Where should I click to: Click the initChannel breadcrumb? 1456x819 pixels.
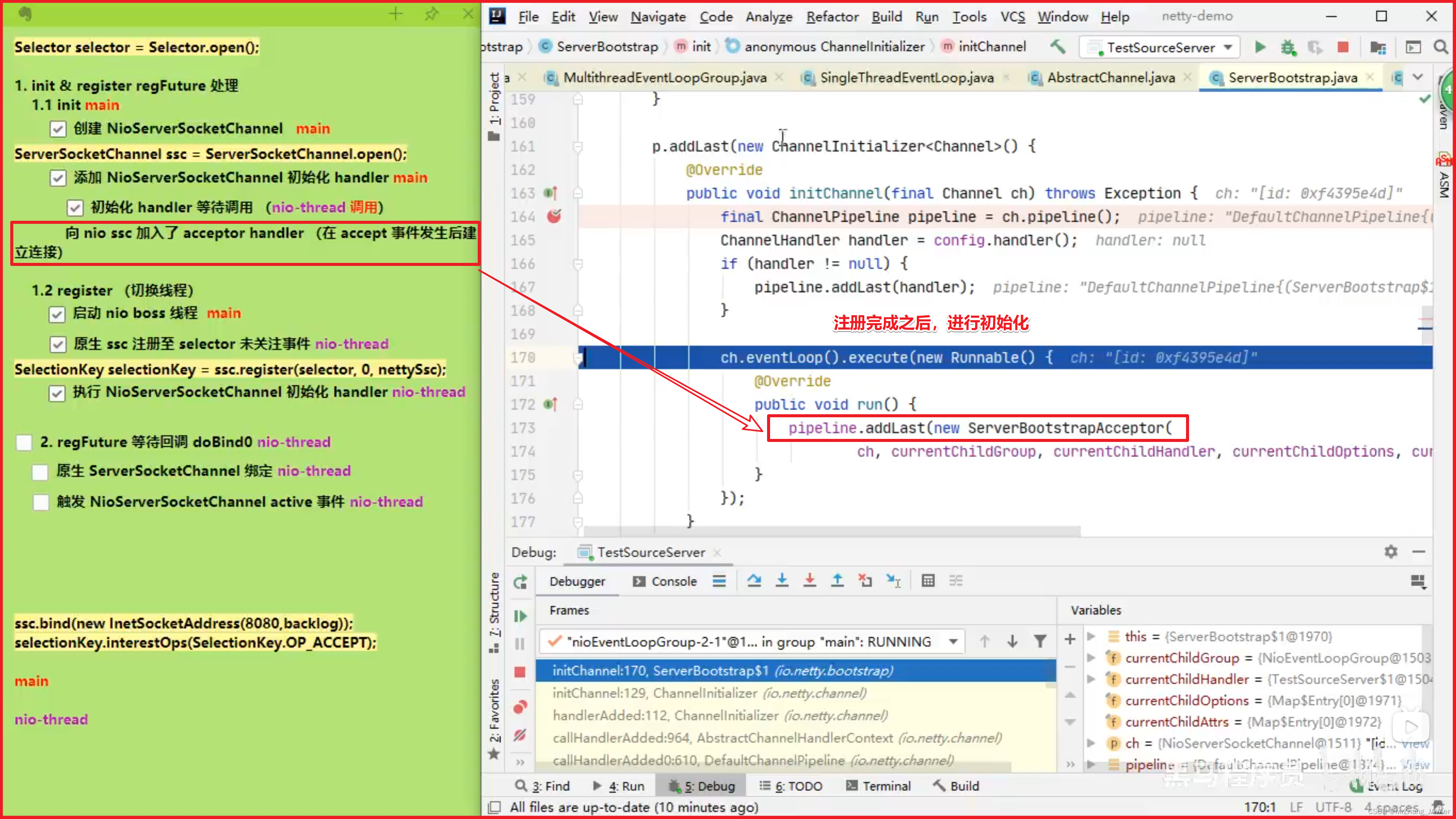point(984,46)
